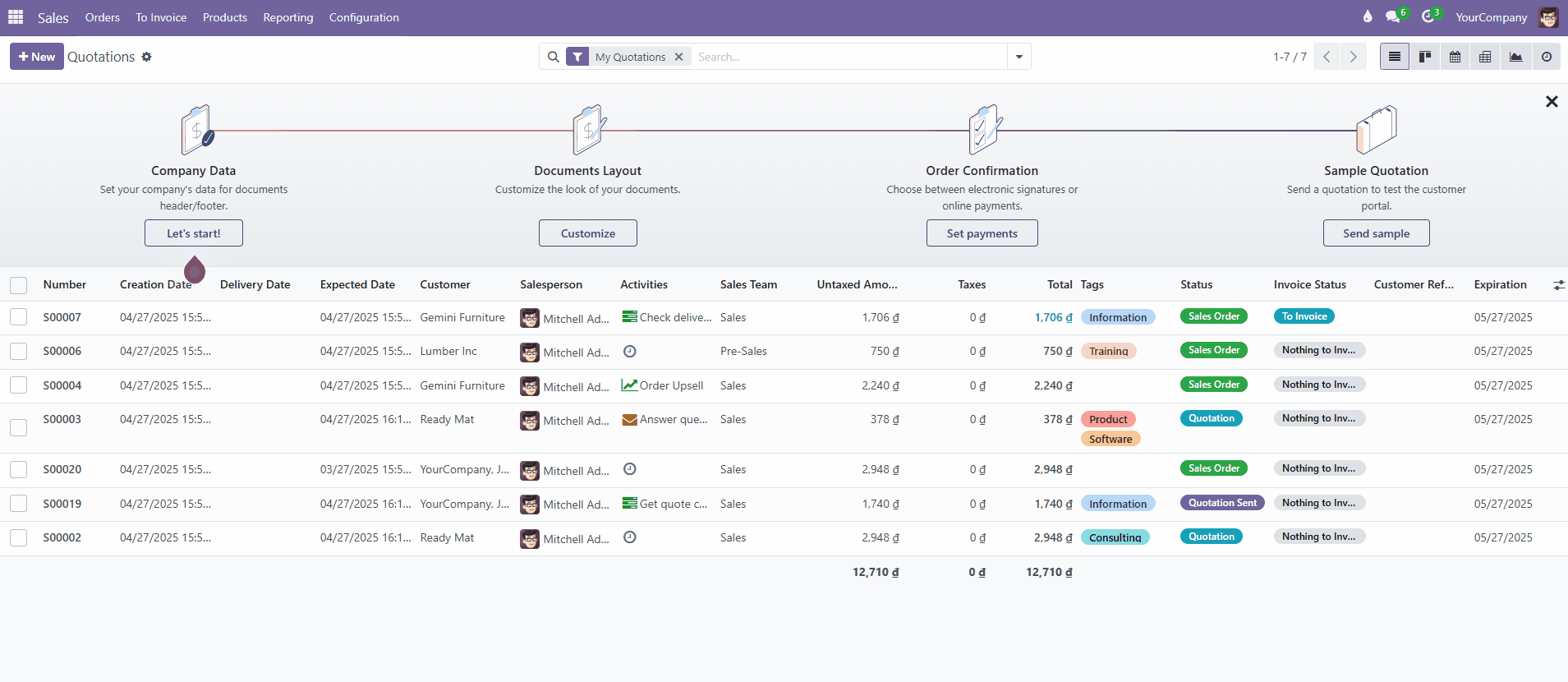This screenshot has width=1568, height=682.
Task: Click the Send sample button
Action: (x=1377, y=233)
